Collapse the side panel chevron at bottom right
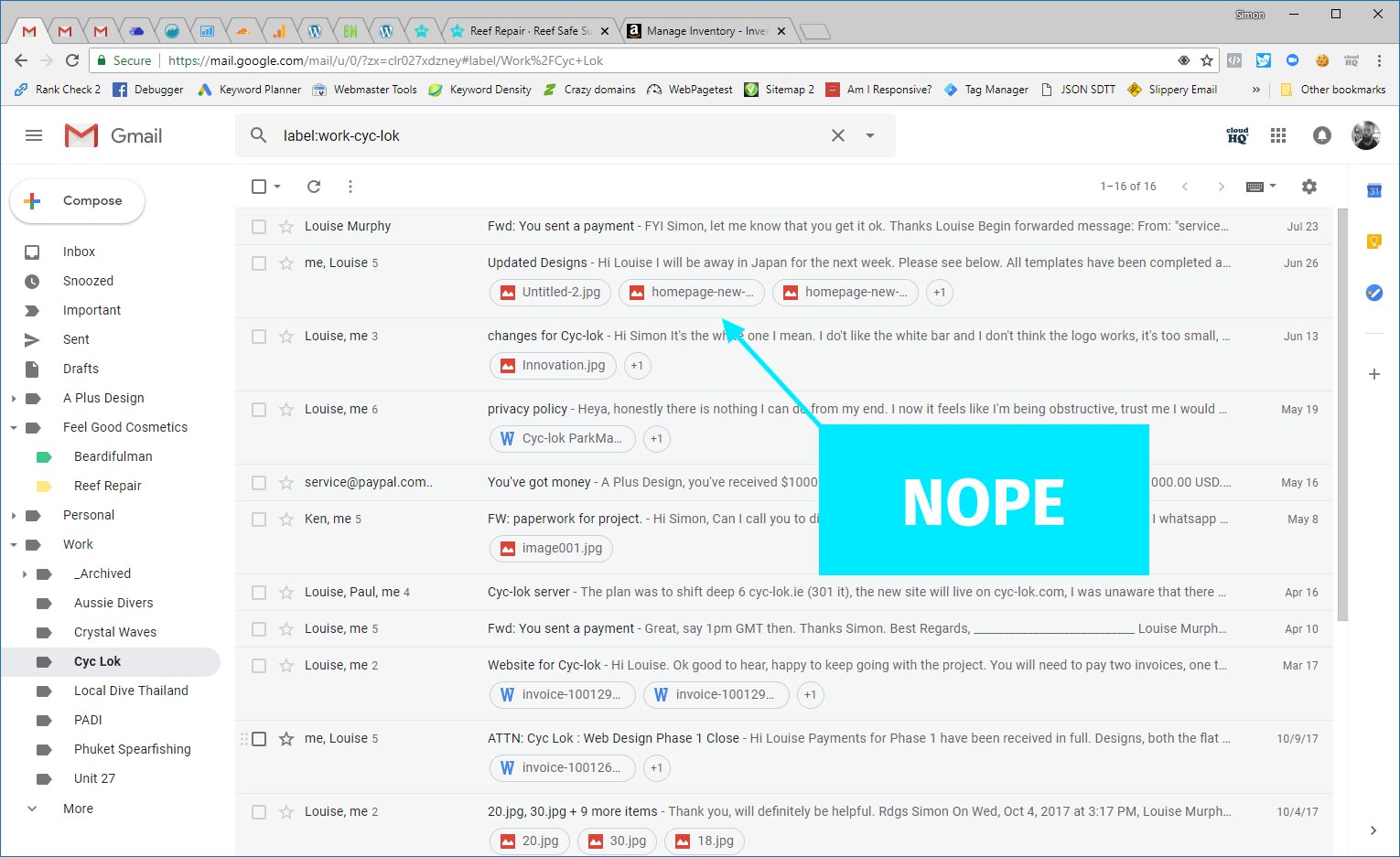 1373,830
